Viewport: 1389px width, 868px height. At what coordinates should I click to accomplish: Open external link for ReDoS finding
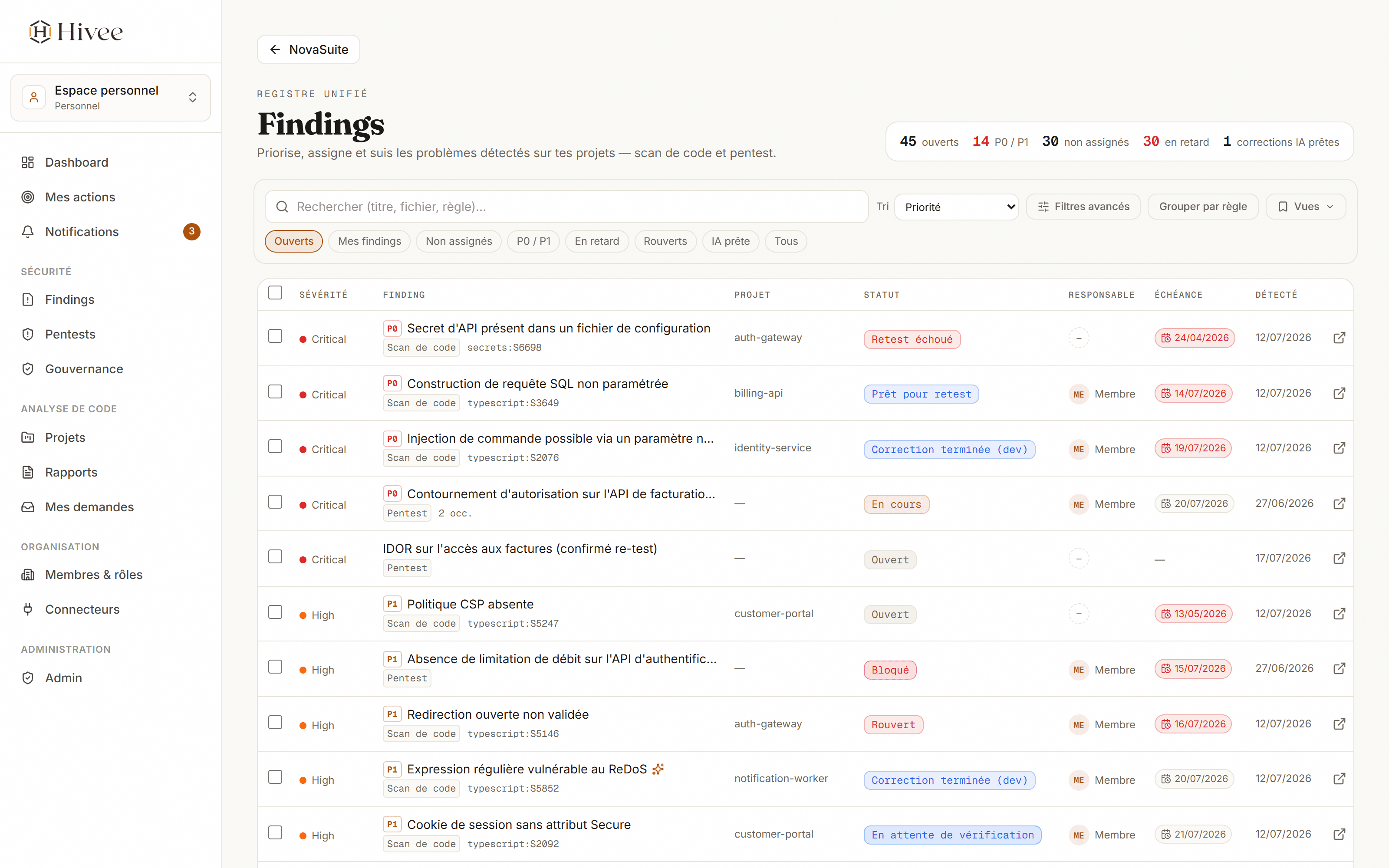pos(1339,779)
